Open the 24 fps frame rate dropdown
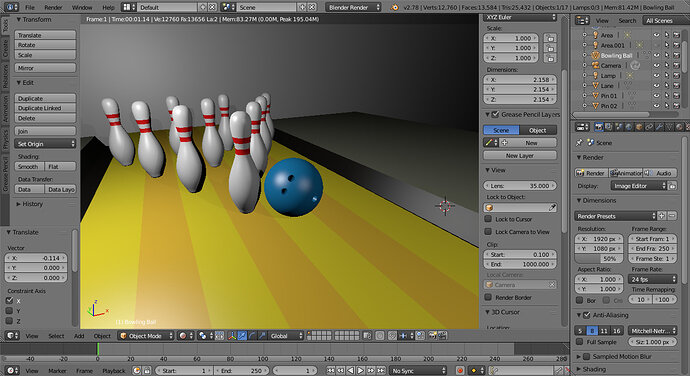 653,279
